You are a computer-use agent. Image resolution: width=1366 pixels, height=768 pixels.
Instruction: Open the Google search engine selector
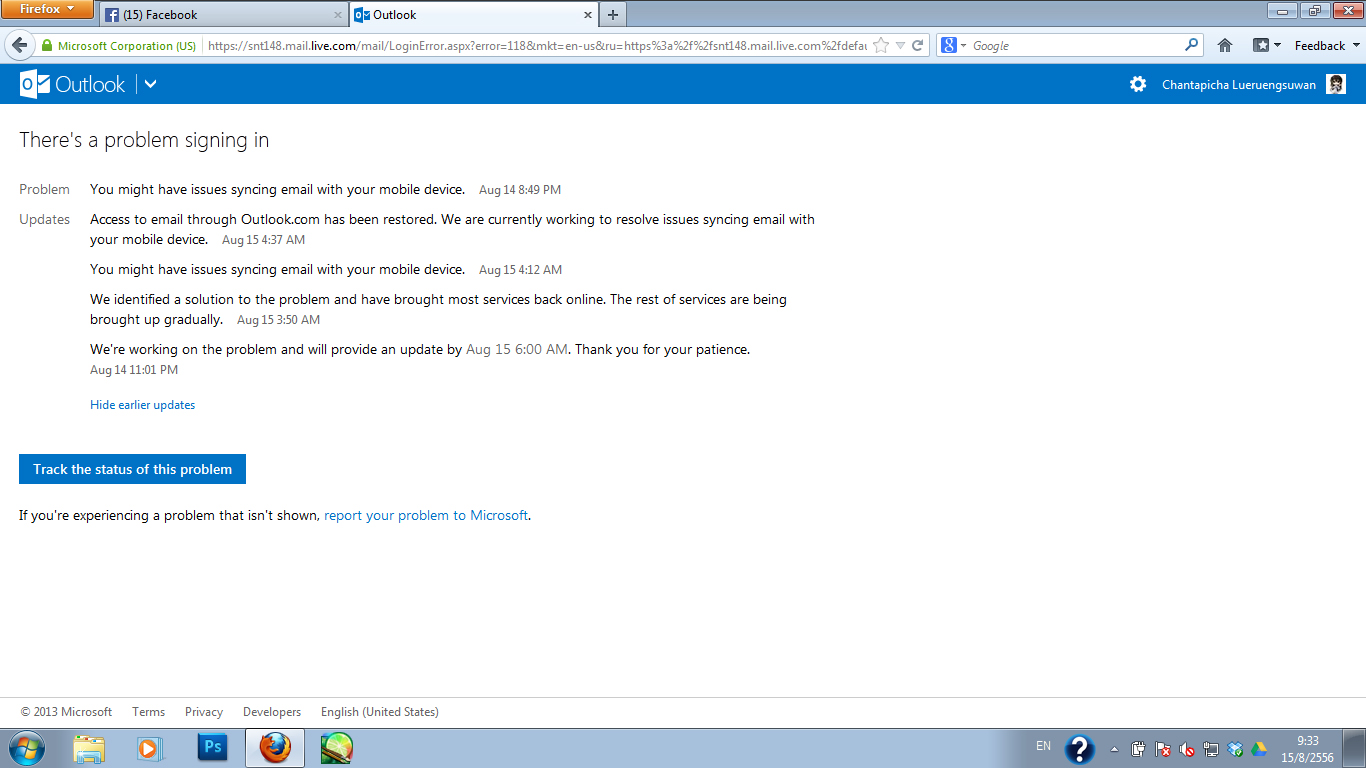click(953, 46)
